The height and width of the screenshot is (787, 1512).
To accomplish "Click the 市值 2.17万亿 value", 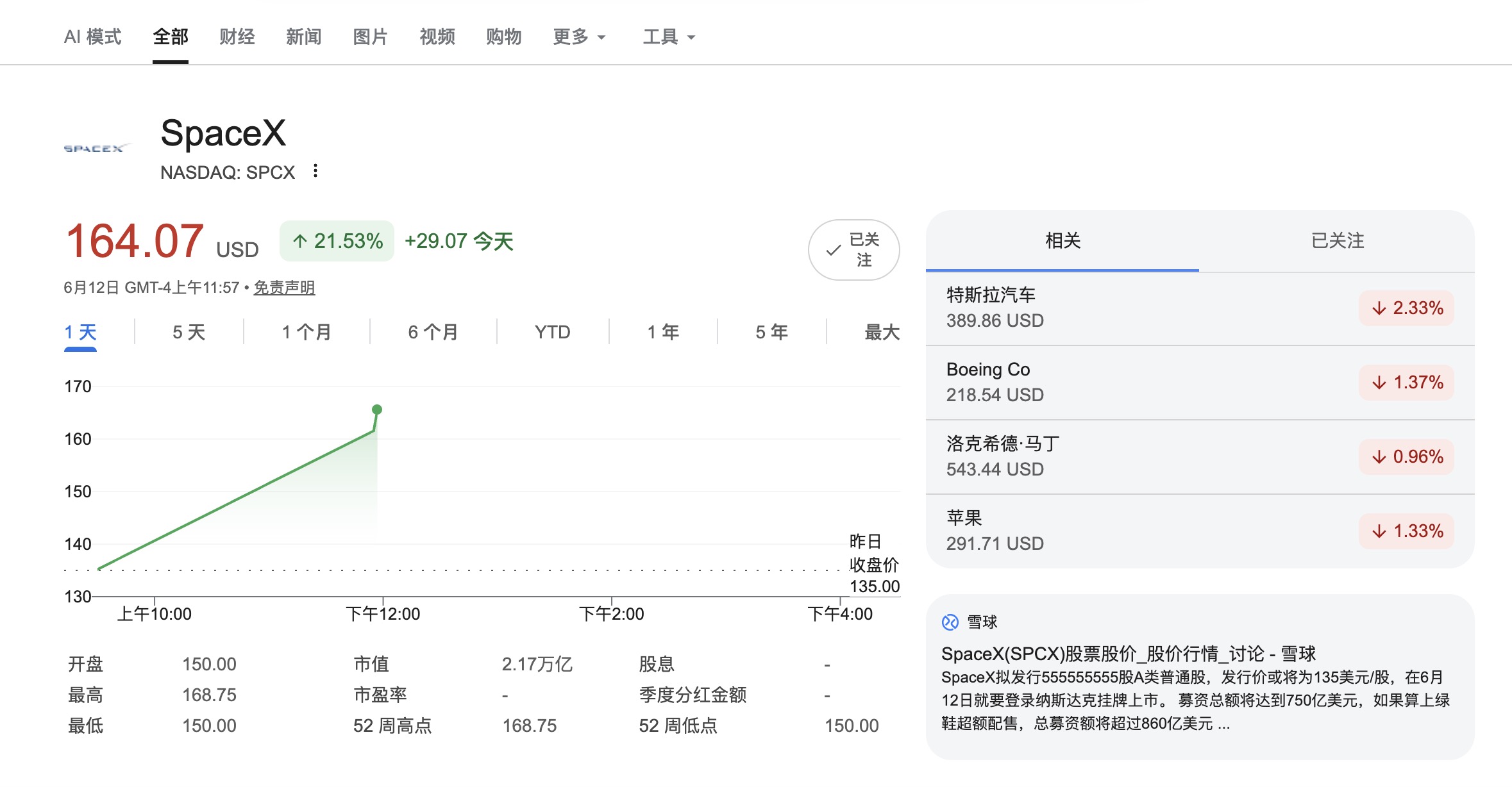I will pyautogui.click(x=537, y=664).
